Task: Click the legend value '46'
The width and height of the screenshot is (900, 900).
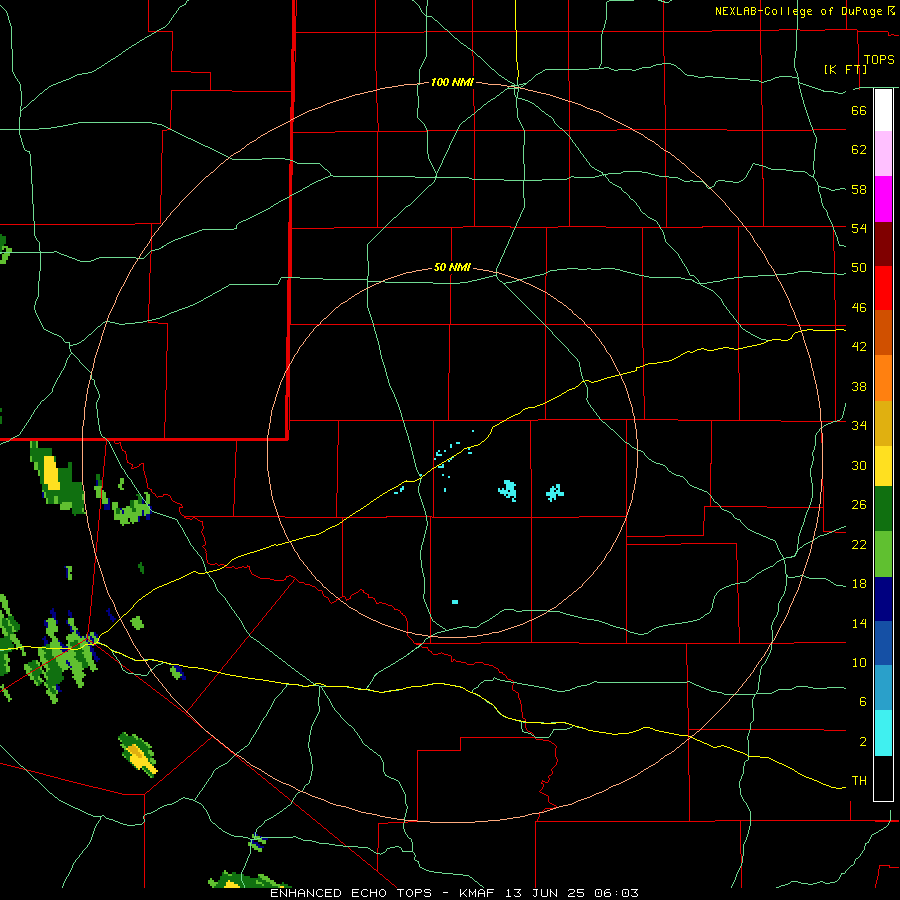Action: pos(859,308)
